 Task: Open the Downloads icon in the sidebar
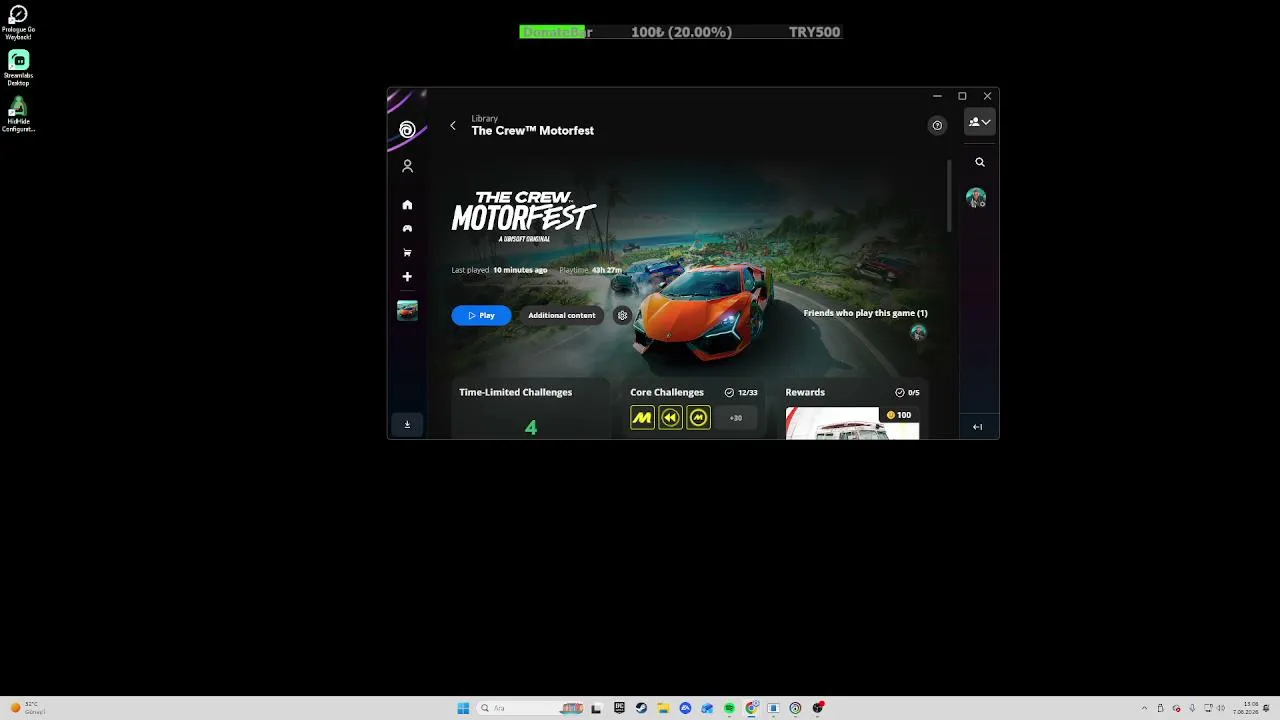(x=407, y=425)
